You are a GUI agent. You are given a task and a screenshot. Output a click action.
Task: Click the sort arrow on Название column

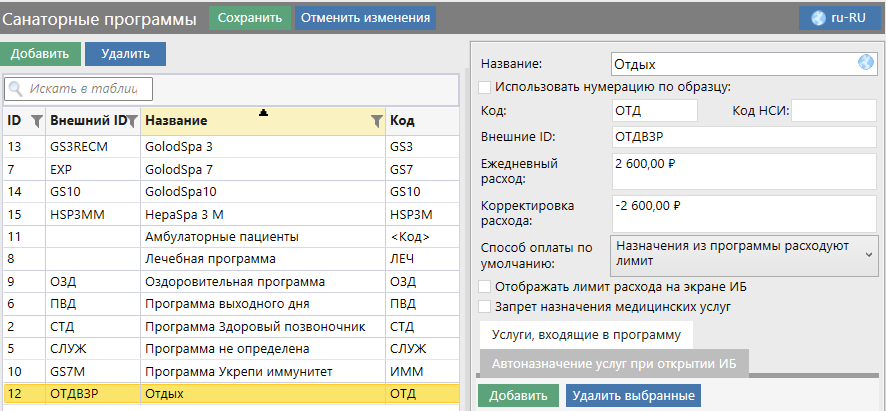pos(263,114)
